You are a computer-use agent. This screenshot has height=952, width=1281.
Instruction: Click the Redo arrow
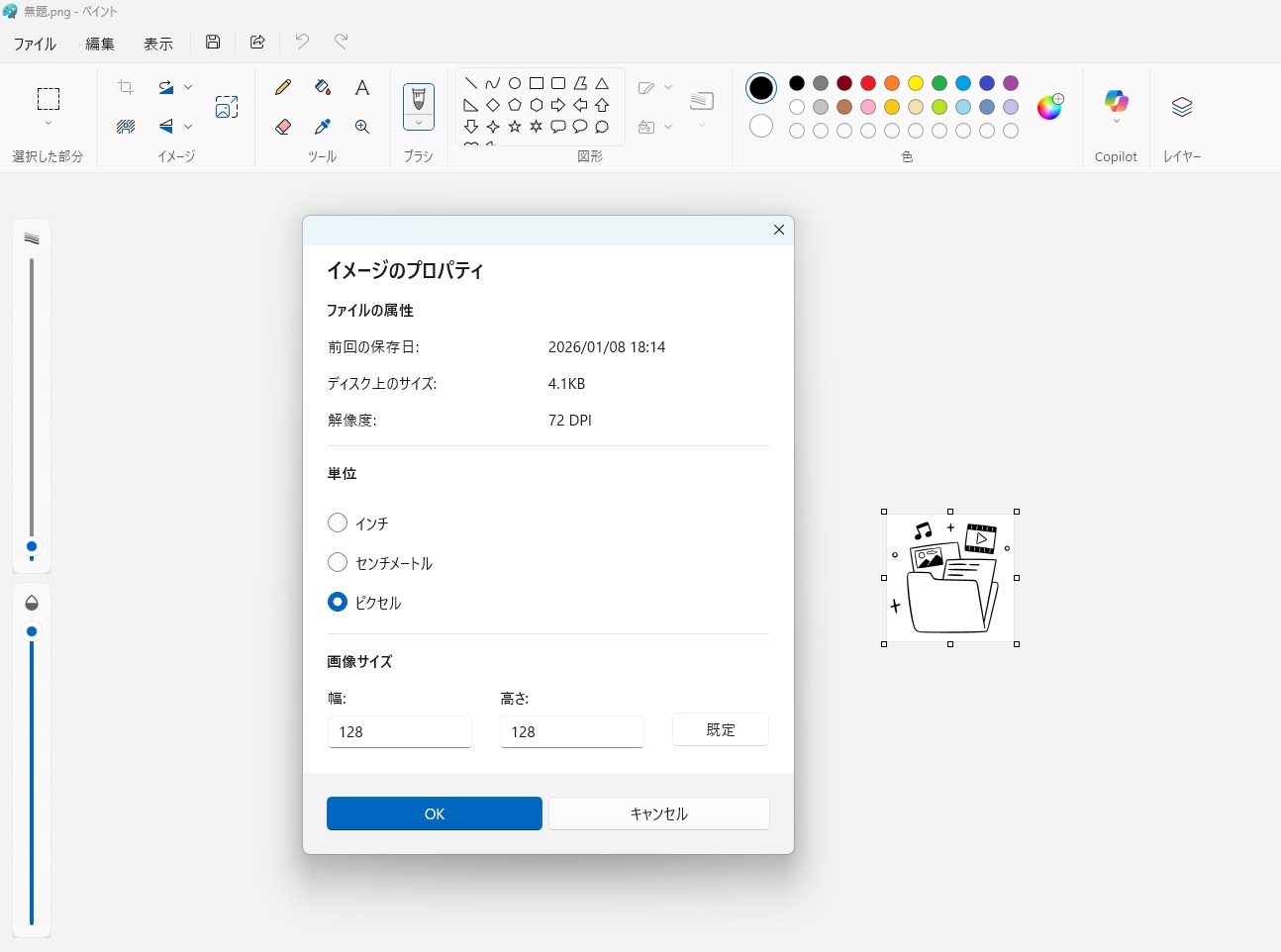(342, 42)
